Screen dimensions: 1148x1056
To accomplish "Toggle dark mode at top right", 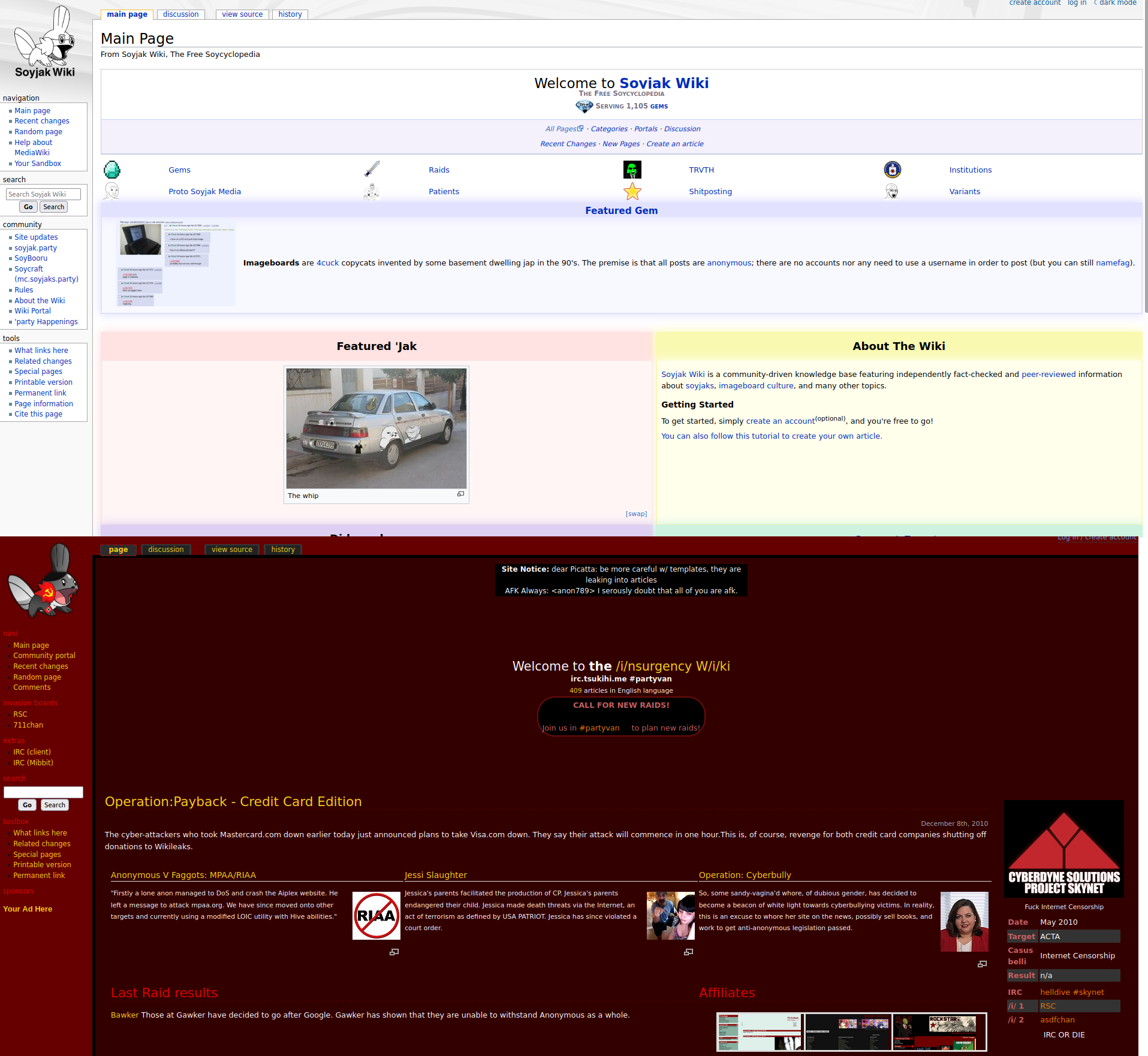I will point(1117,3).
